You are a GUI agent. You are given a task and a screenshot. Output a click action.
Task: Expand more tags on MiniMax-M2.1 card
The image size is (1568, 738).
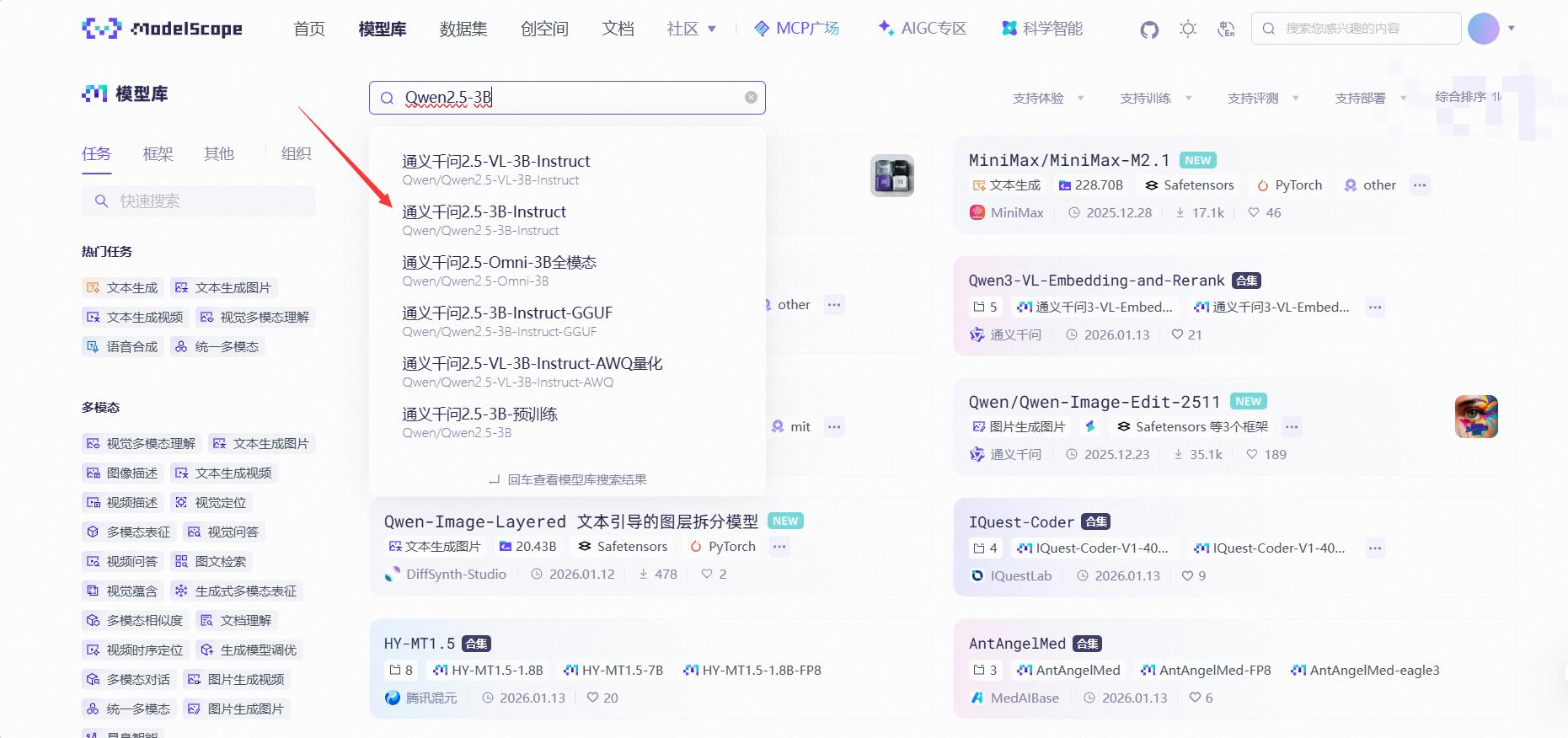pos(1421,185)
